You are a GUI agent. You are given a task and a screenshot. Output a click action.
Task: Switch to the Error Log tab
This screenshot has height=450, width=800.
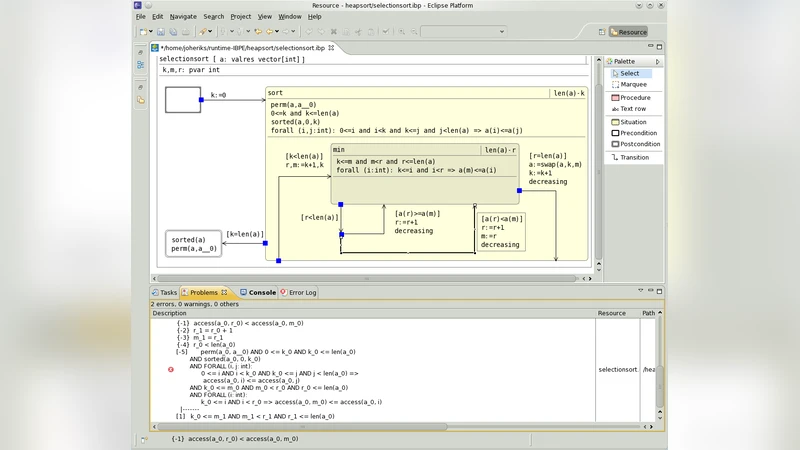tap(302, 293)
